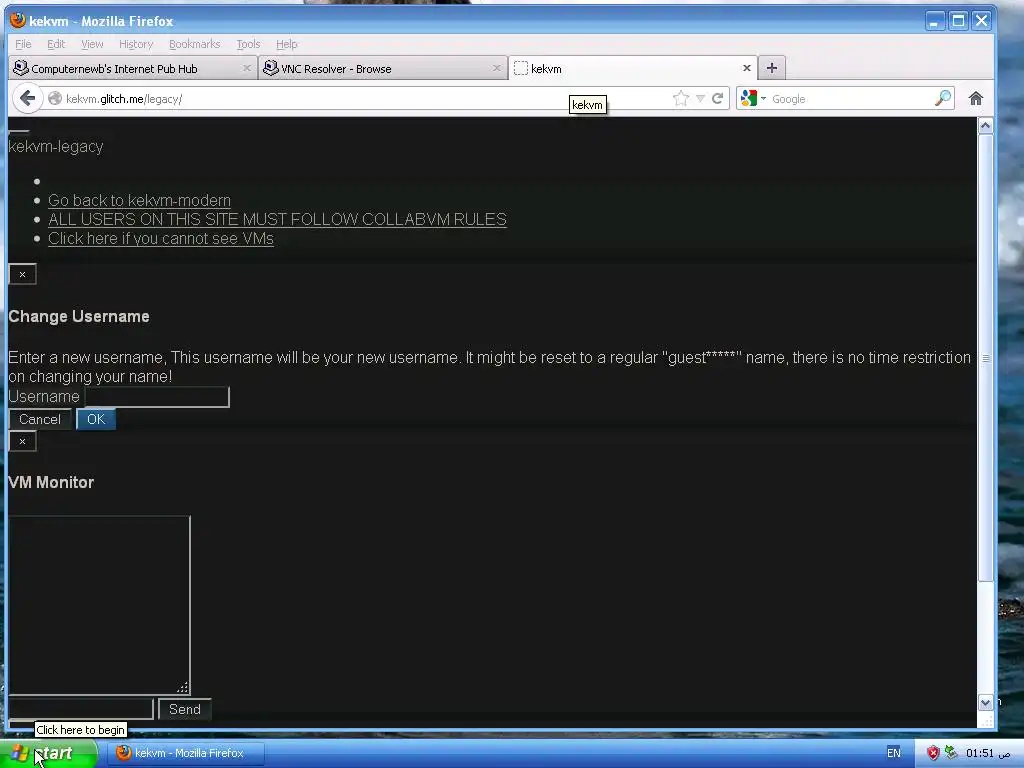Image resolution: width=1024 pixels, height=768 pixels.
Task: Click inside the VM Monitor output textarea
Action: point(99,605)
